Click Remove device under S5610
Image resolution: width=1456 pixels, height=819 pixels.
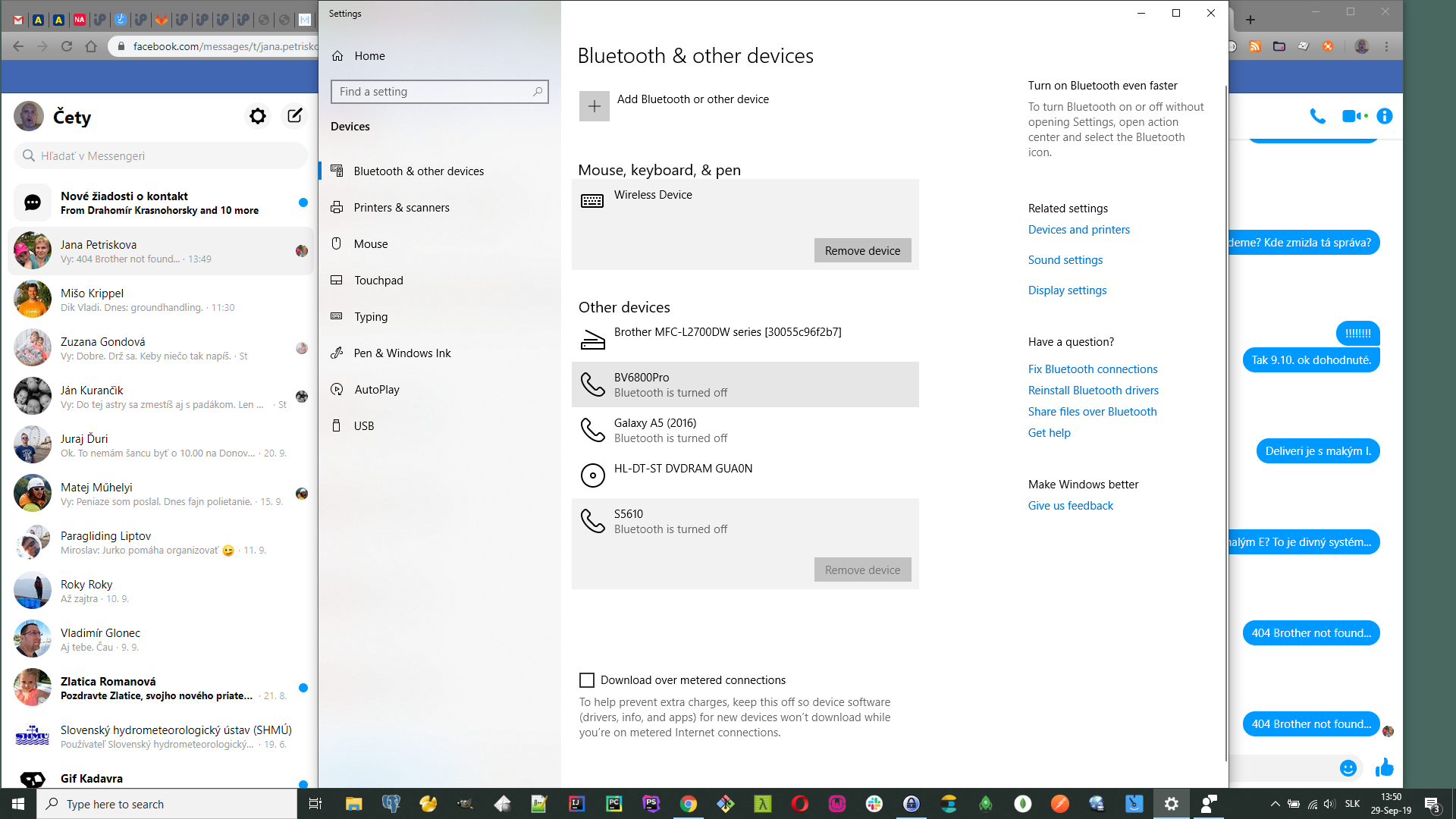point(862,570)
